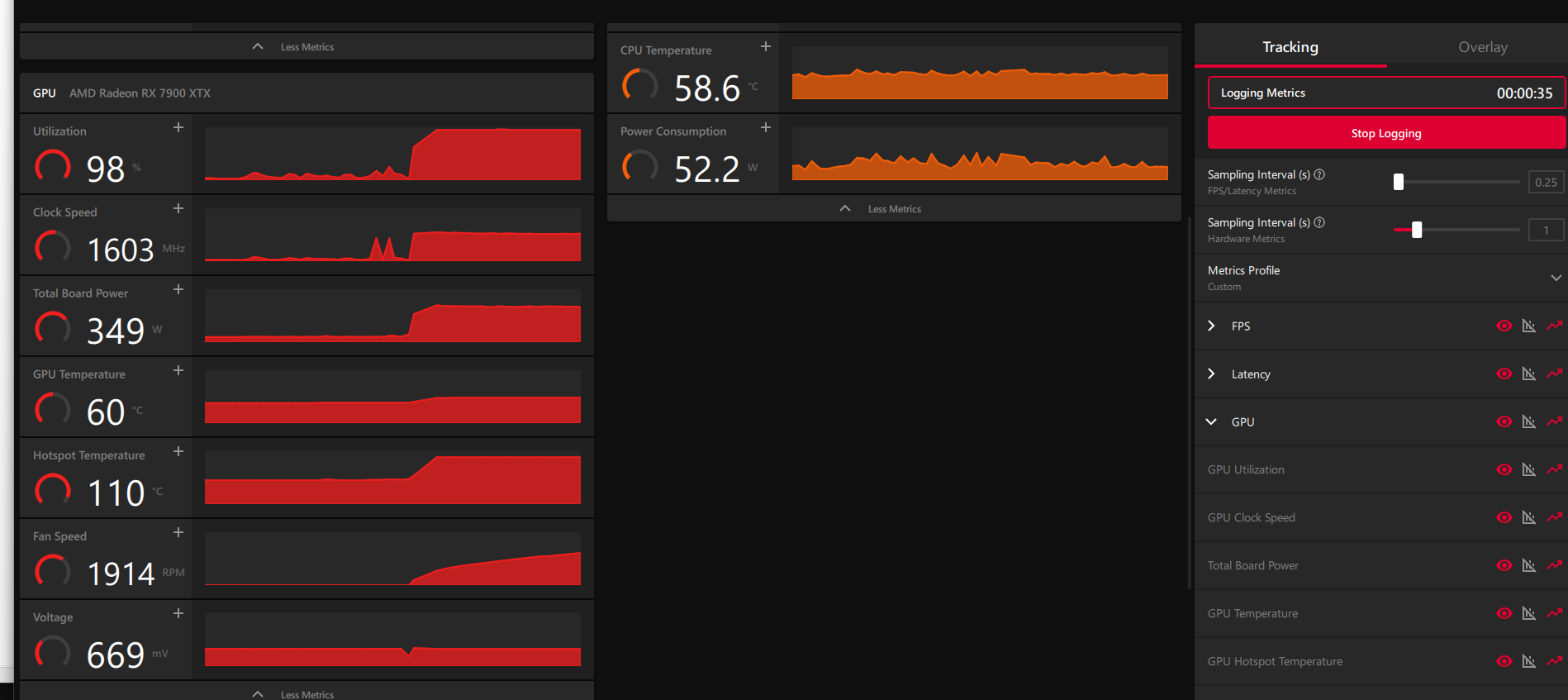The width and height of the screenshot is (1568, 700).
Task: Click the Utilization usage graph
Action: click(392, 154)
